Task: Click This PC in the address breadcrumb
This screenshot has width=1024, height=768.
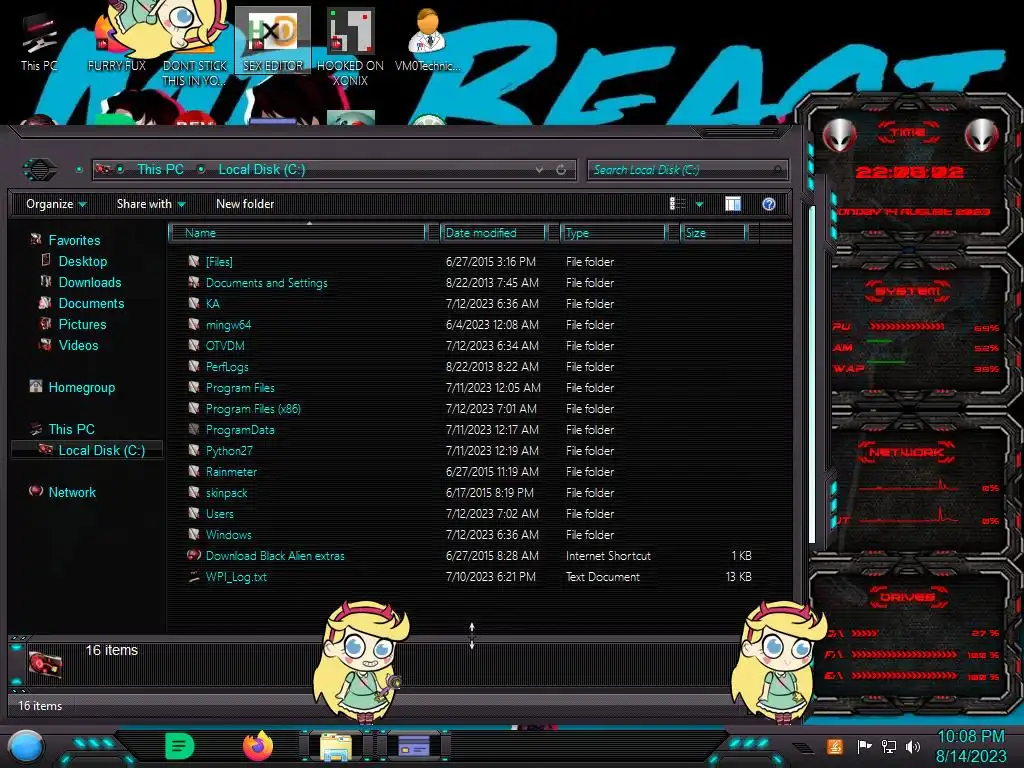Action: 160,169
